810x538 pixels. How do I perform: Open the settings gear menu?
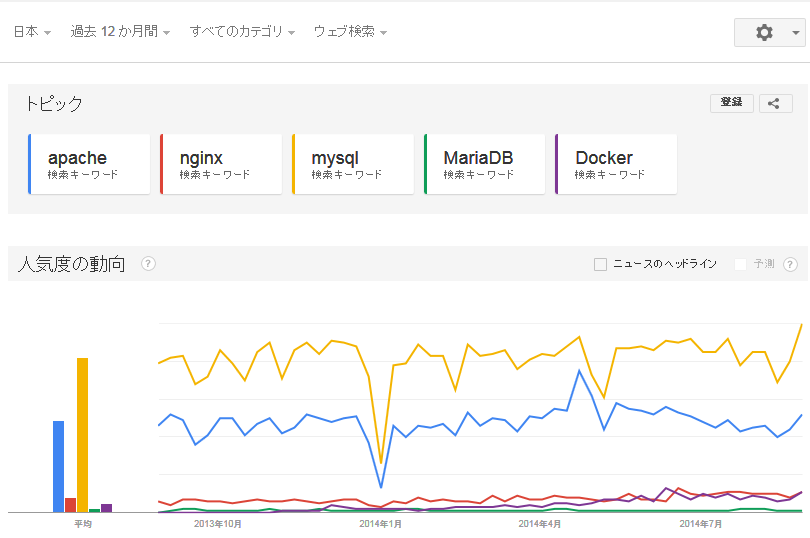(x=765, y=32)
